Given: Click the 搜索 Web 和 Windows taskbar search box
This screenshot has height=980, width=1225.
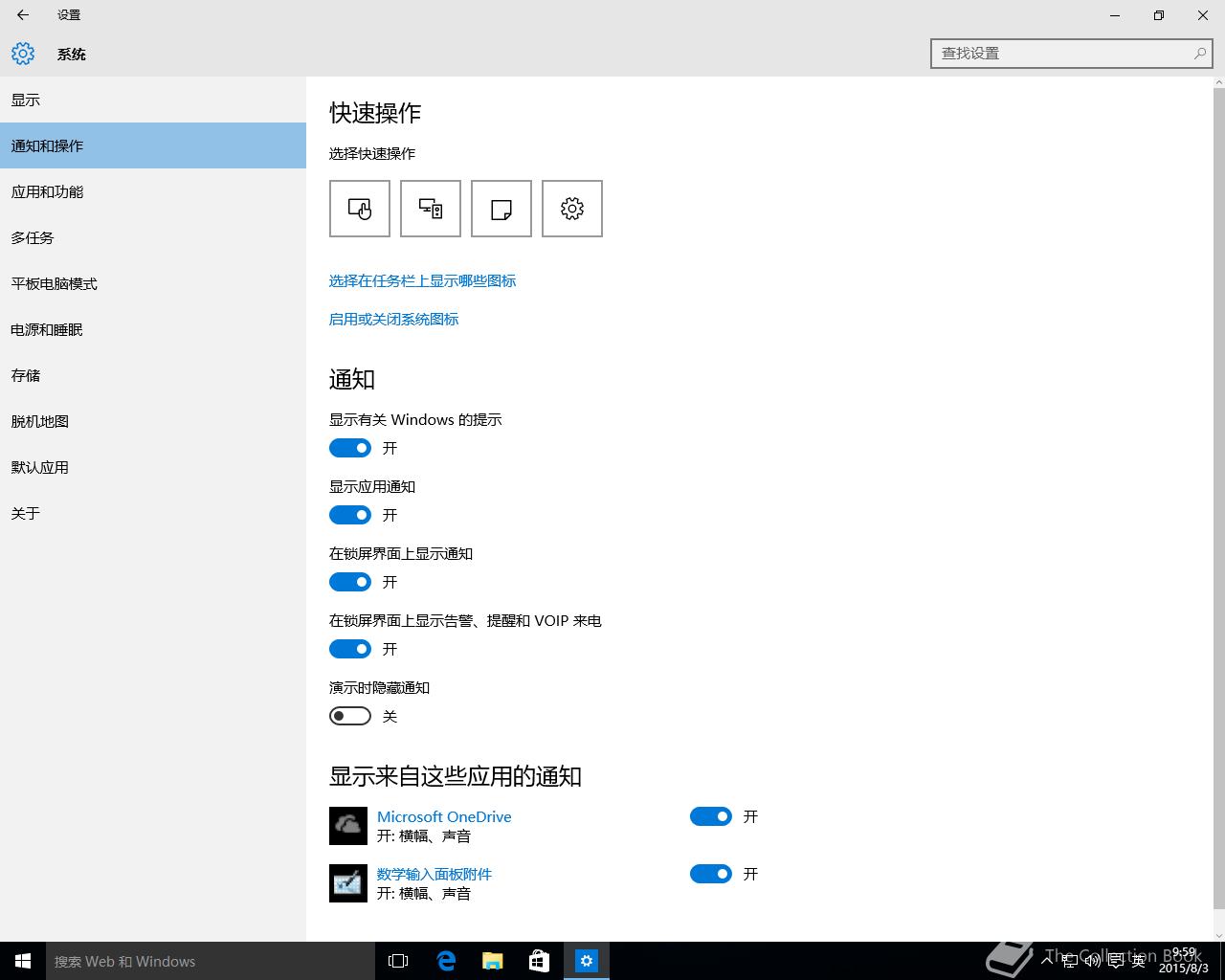Looking at the screenshot, I should pos(211,961).
